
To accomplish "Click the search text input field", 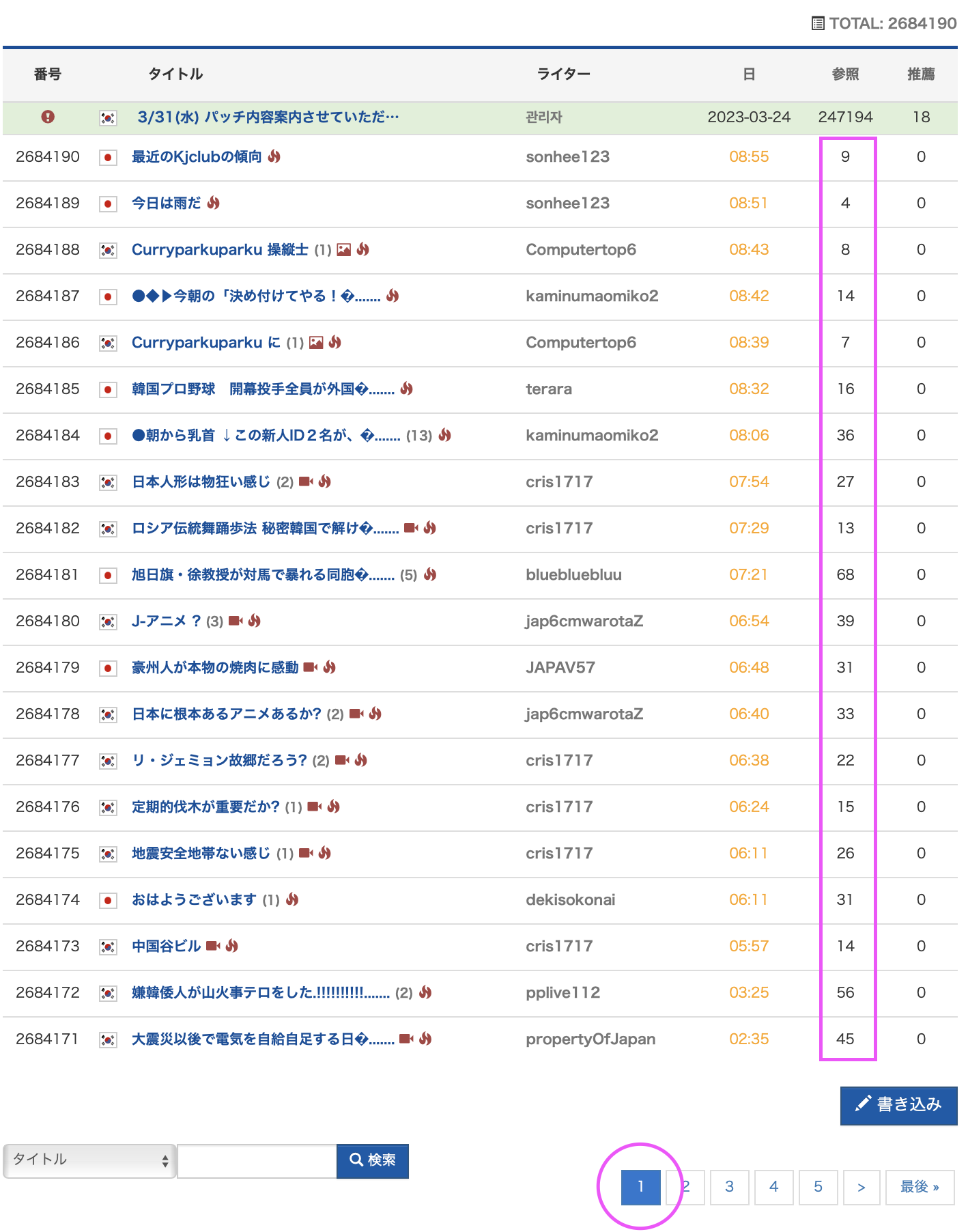I will coord(257,1161).
